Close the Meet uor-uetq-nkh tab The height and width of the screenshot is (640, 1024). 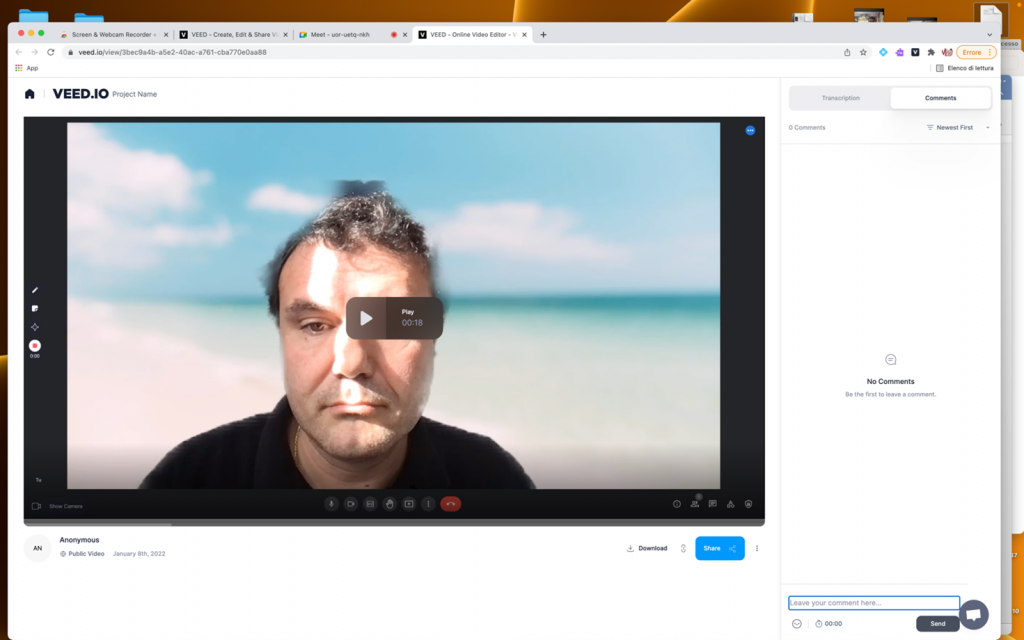pyautogui.click(x=405, y=35)
